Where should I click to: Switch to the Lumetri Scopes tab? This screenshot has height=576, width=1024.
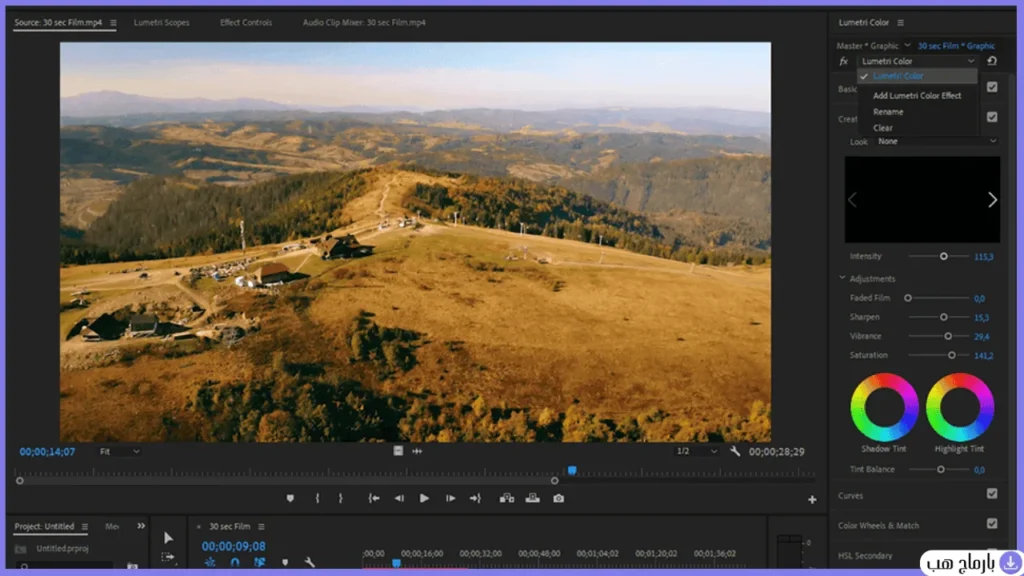(161, 22)
